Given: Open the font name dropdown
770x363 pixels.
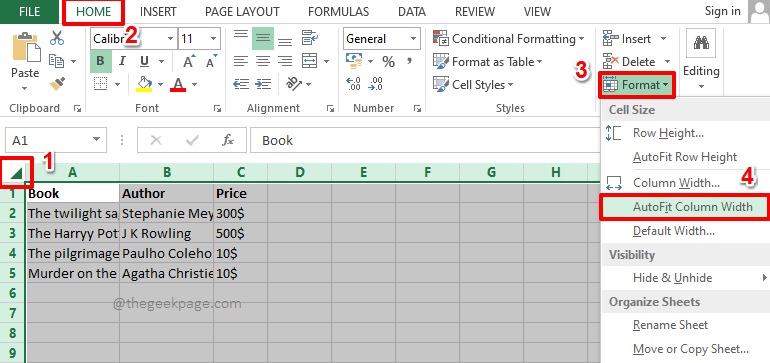Looking at the screenshot, I should [170, 39].
